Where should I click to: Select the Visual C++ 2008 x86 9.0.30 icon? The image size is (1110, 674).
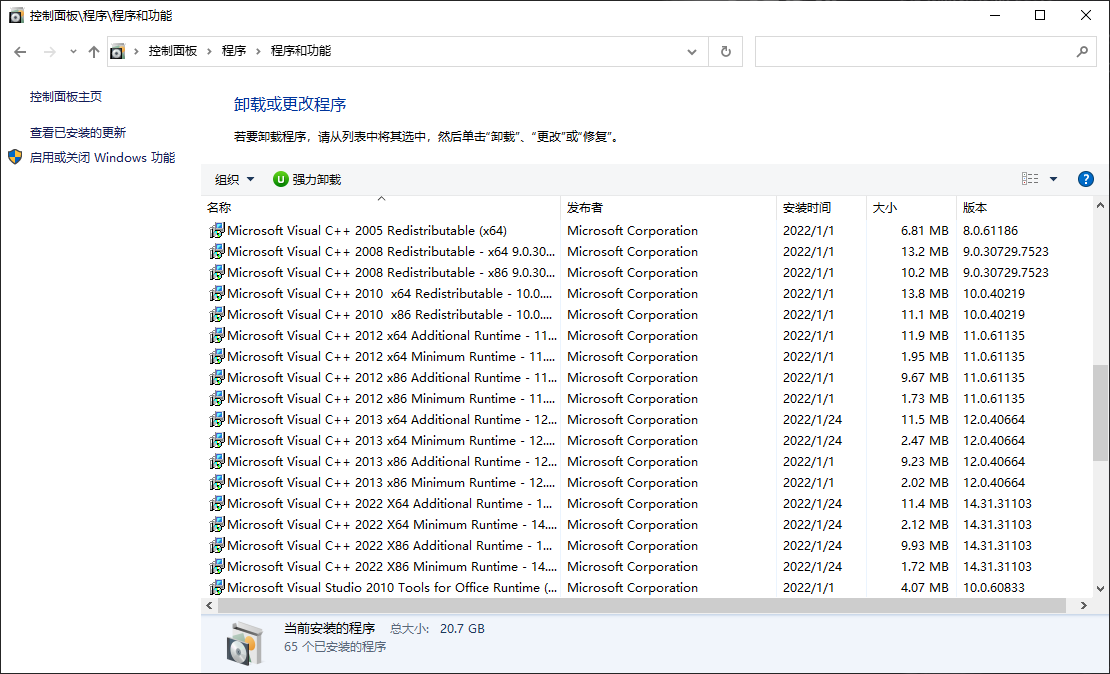point(217,273)
